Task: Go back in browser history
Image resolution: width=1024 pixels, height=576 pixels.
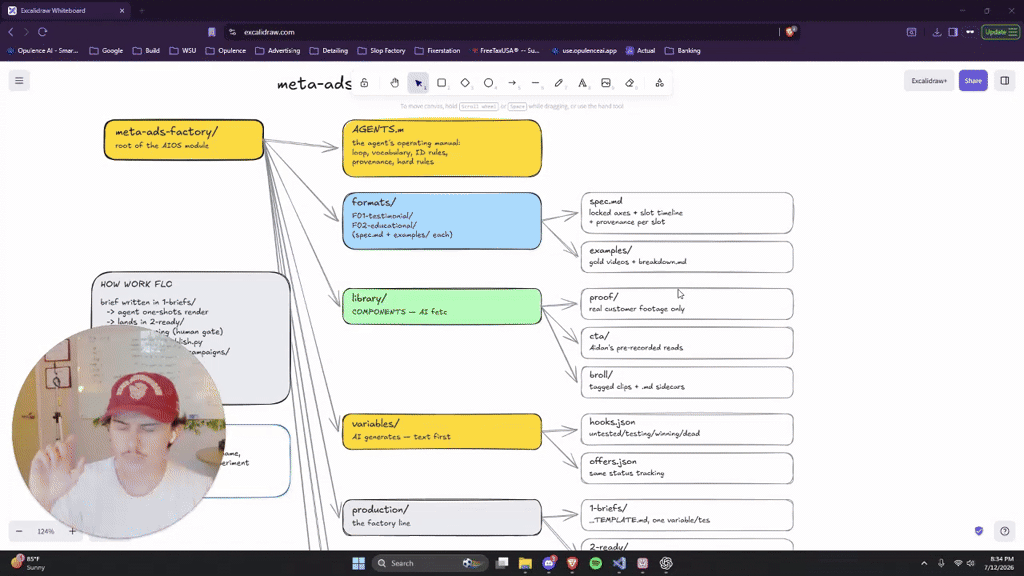Action: (x=10, y=31)
